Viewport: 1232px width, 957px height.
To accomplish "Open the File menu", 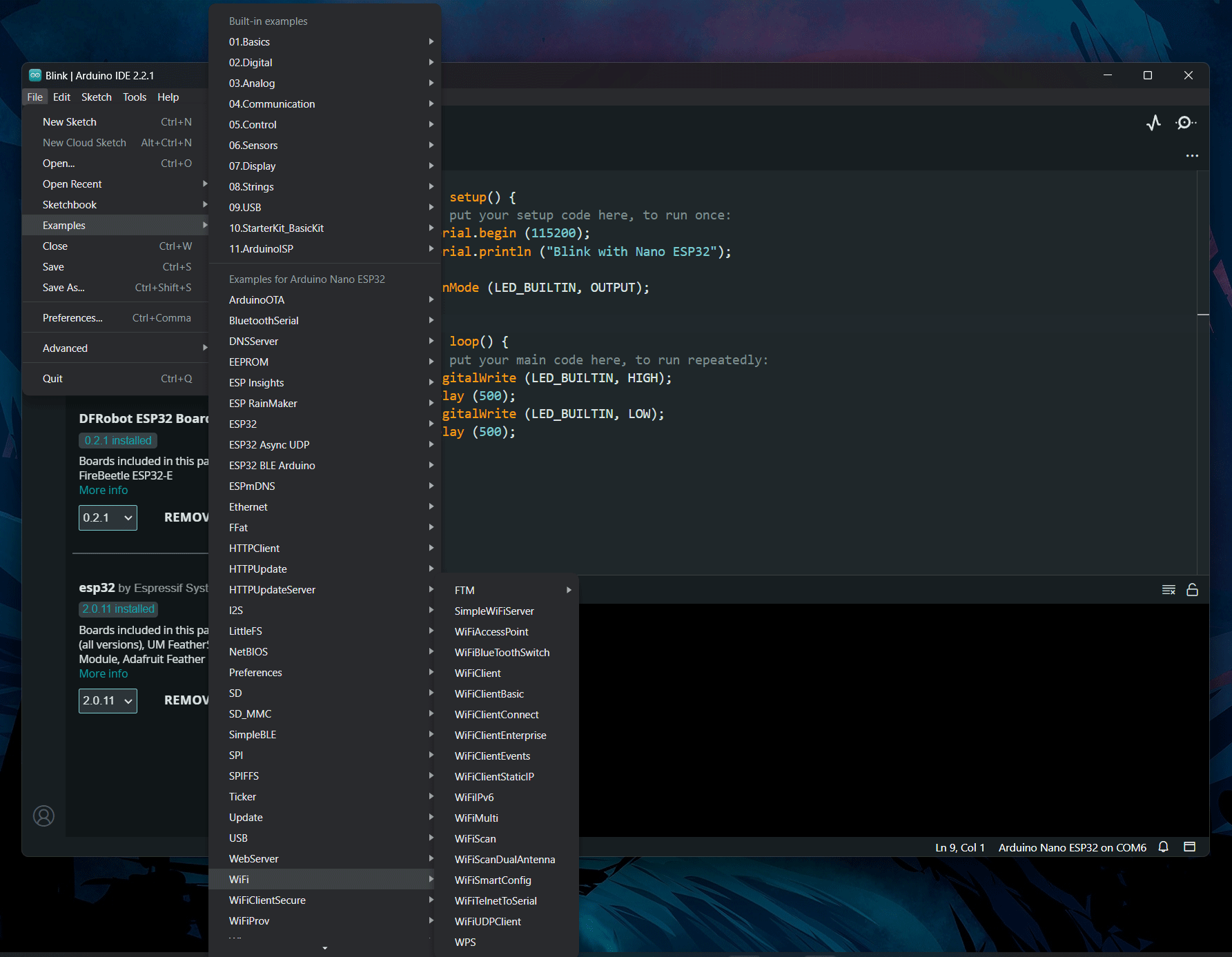I will (35, 97).
